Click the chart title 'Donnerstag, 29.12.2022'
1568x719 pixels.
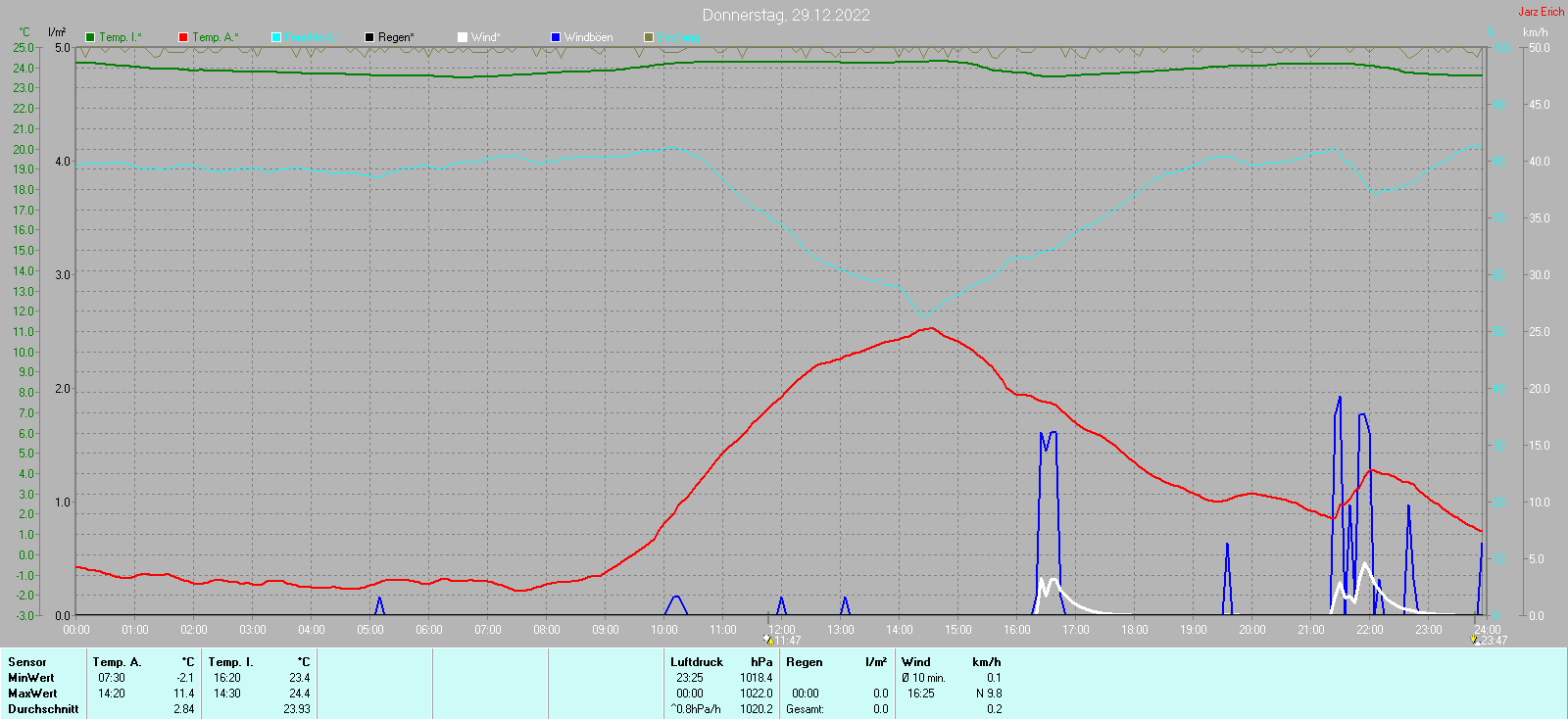click(x=786, y=15)
